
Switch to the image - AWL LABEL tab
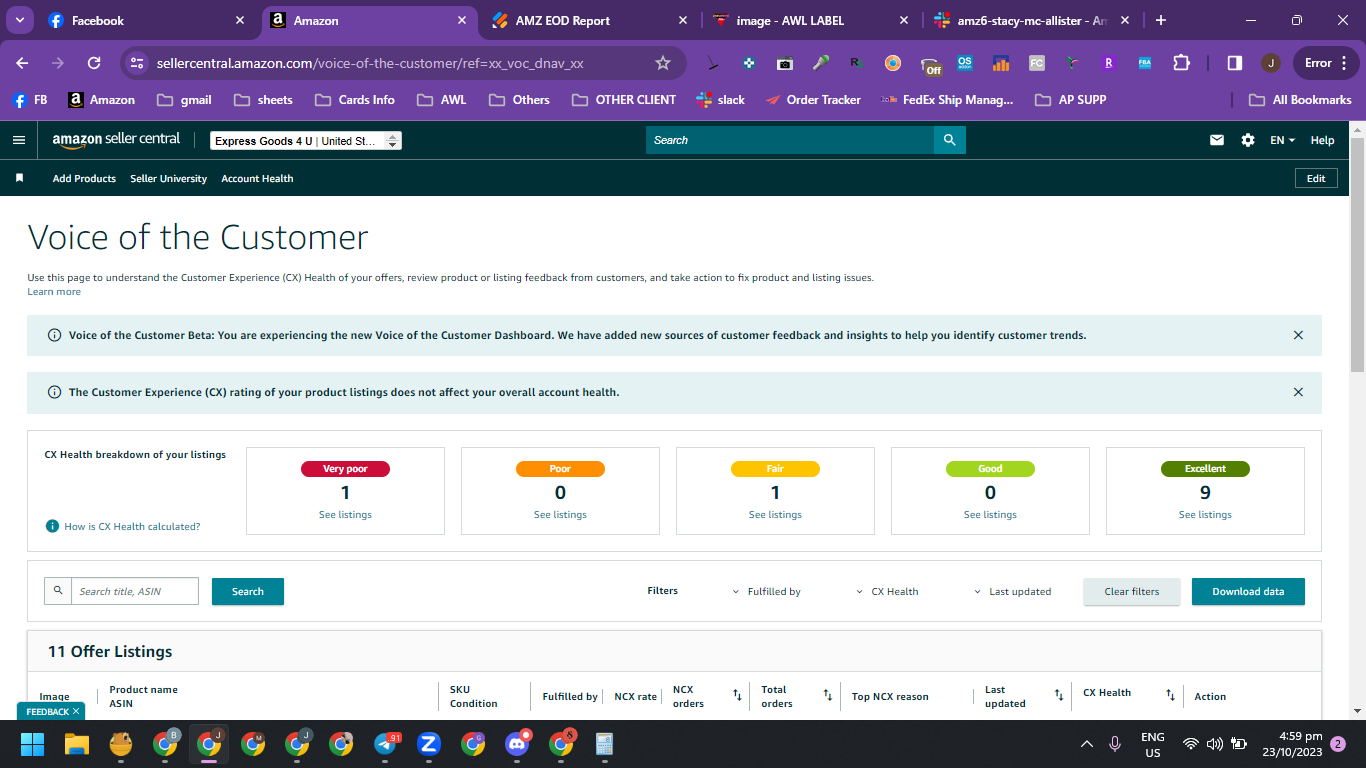tap(811, 20)
